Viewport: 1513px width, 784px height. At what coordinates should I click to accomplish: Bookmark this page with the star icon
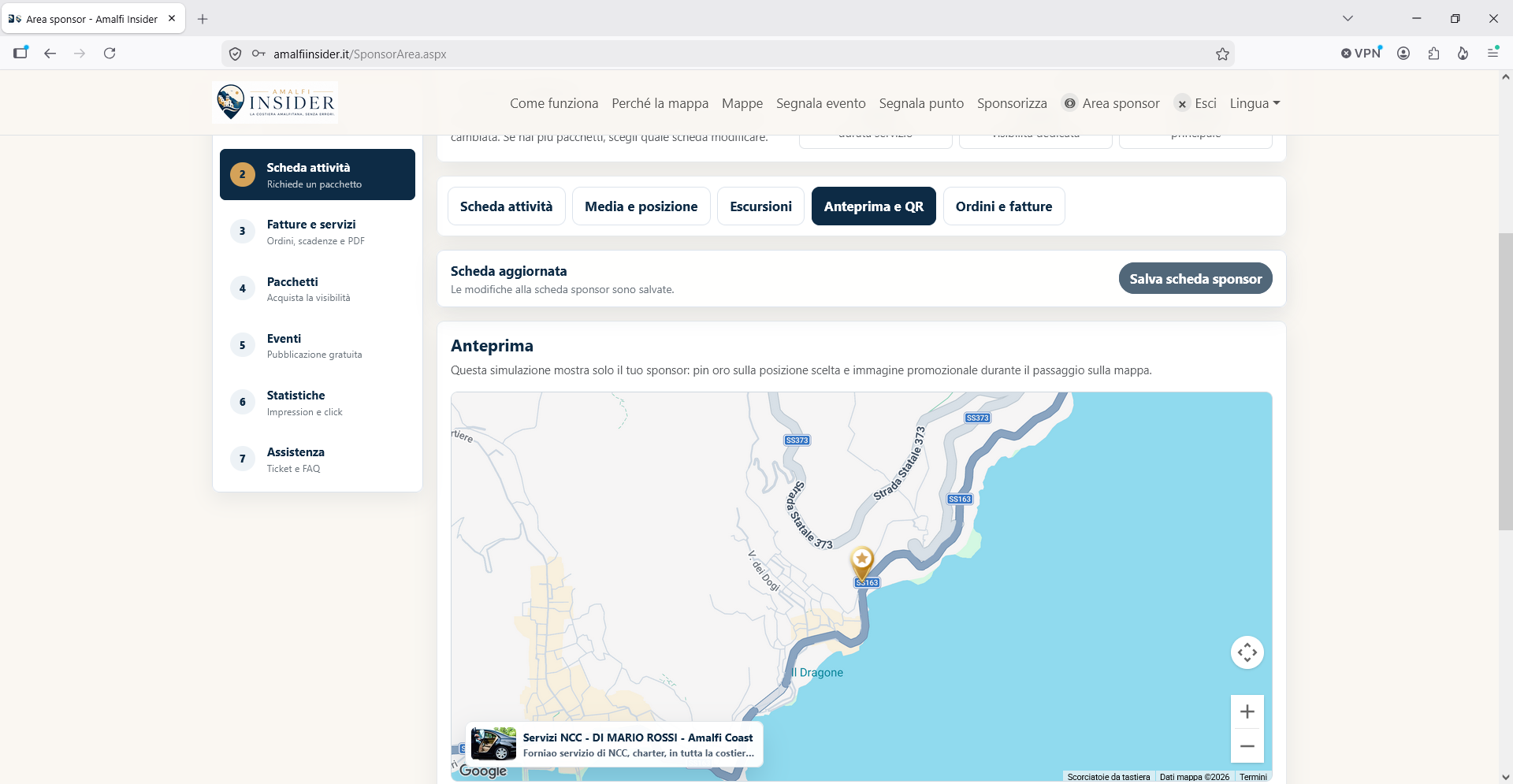click(x=1222, y=54)
